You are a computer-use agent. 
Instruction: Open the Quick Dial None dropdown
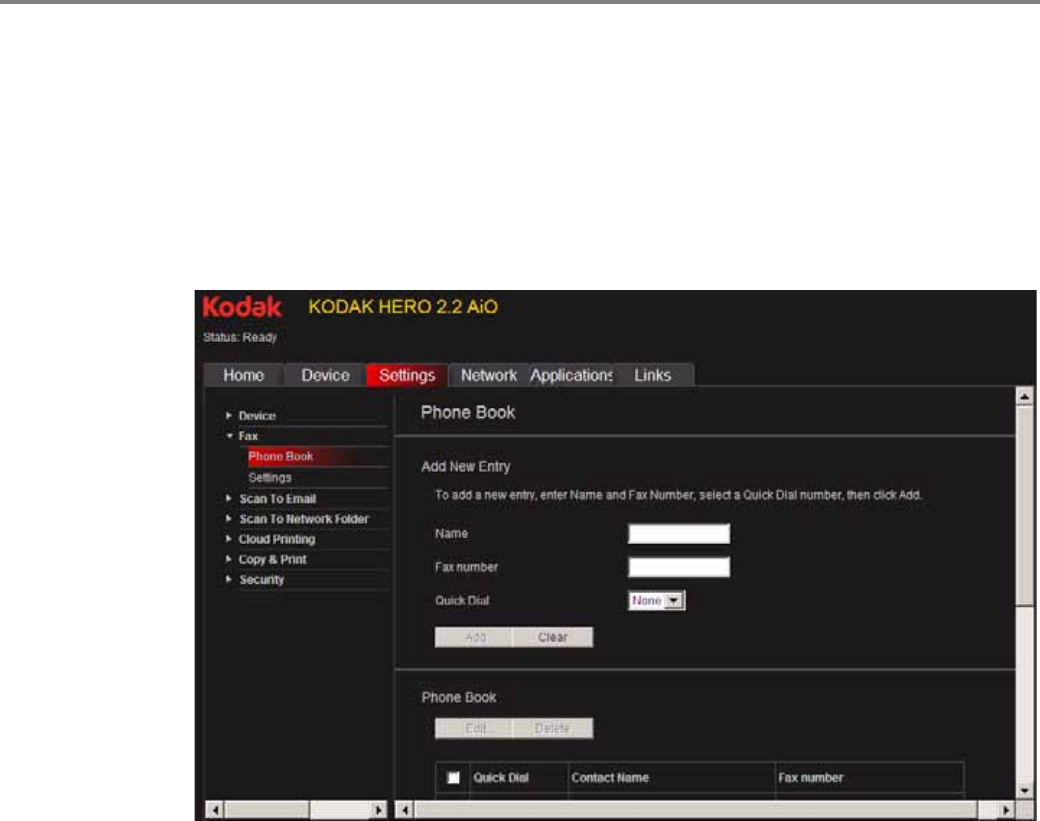[x=657, y=600]
